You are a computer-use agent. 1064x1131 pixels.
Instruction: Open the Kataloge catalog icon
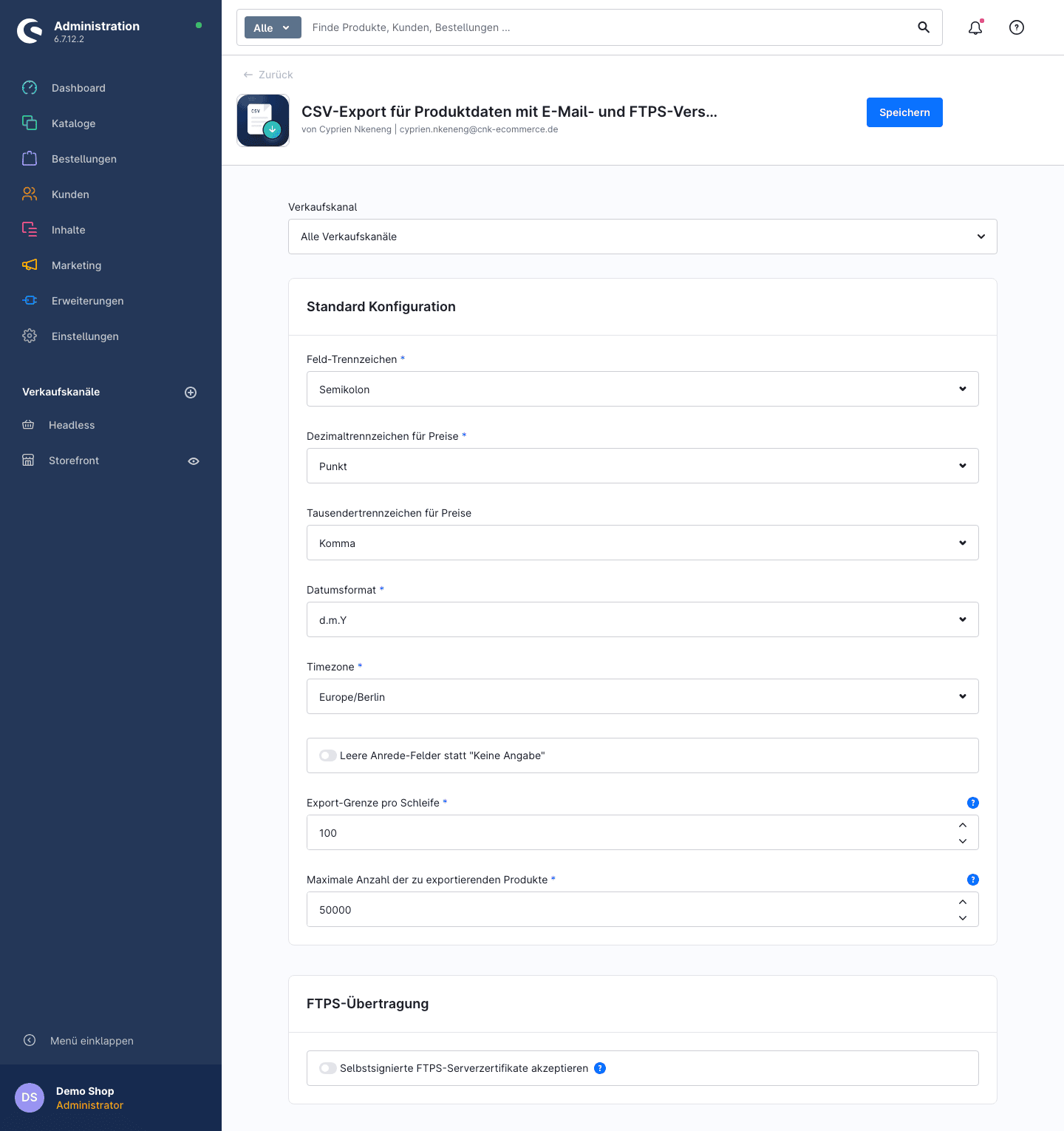(x=30, y=123)
